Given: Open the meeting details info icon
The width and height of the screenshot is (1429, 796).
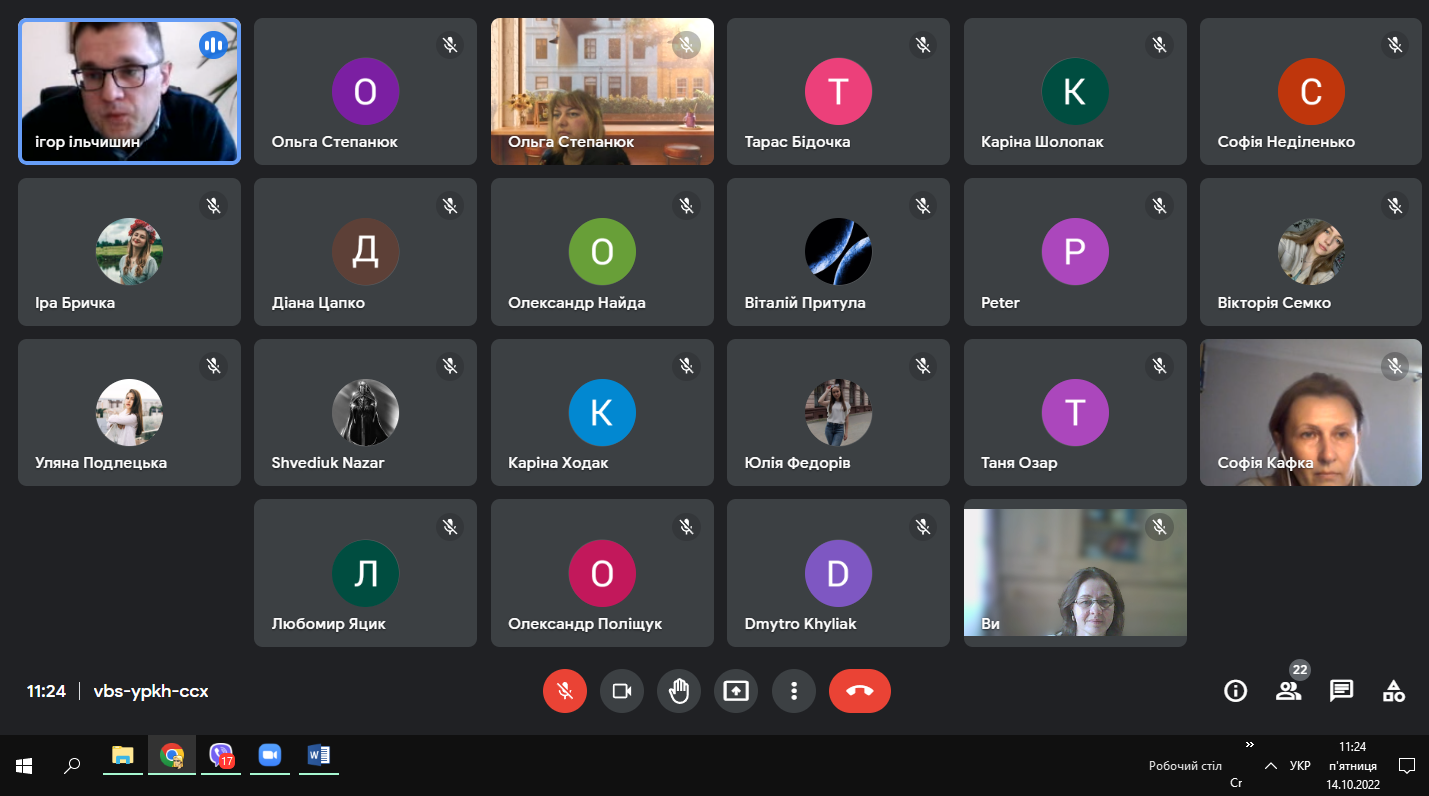Looking at the screenshot, I should (x=1236, y=691).
